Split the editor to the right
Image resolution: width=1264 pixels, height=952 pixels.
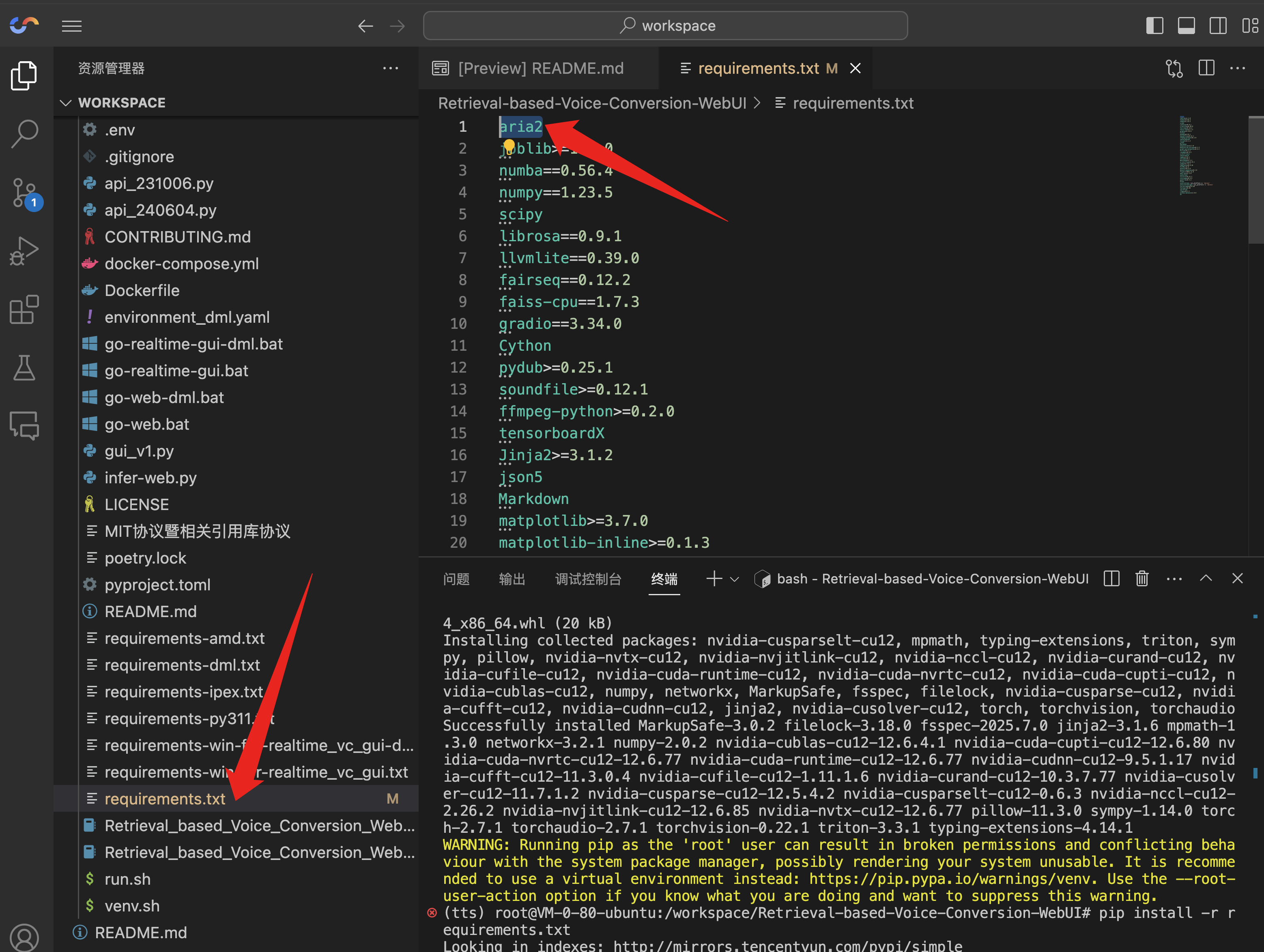click(1206, 69)
